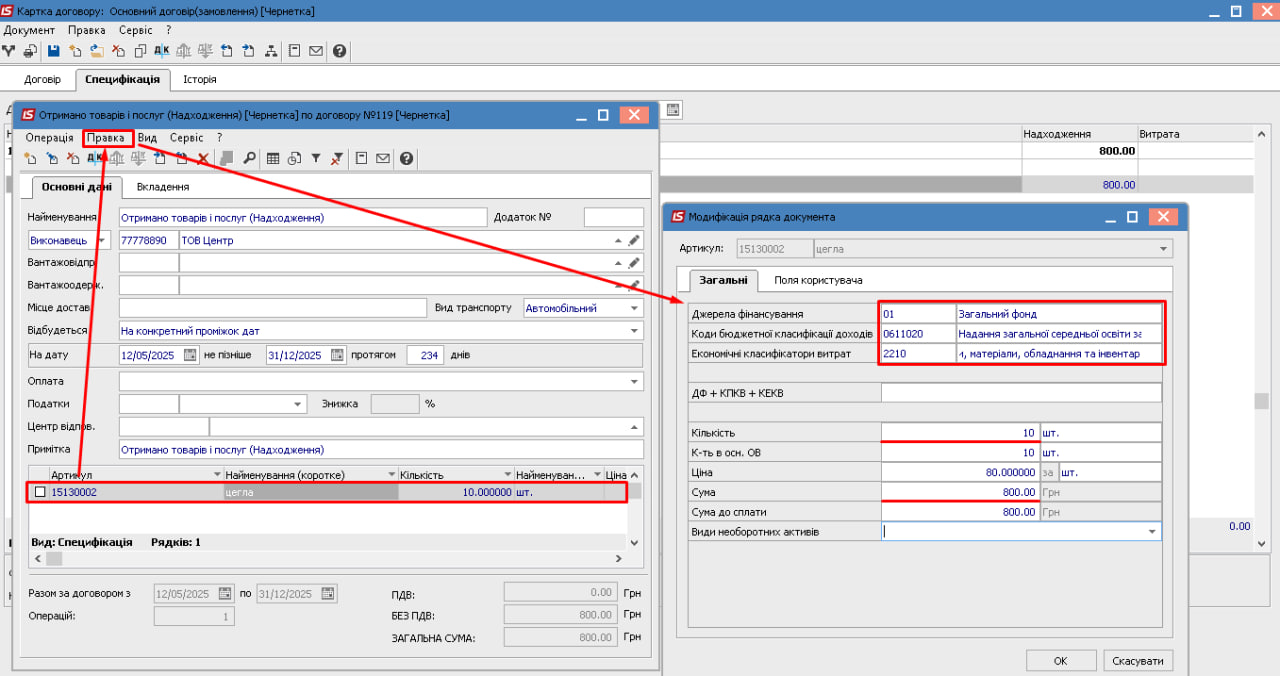Click the red X delete icon in the receipt window toolbar
Screen dimensions: 1280x676
point(203,158)
